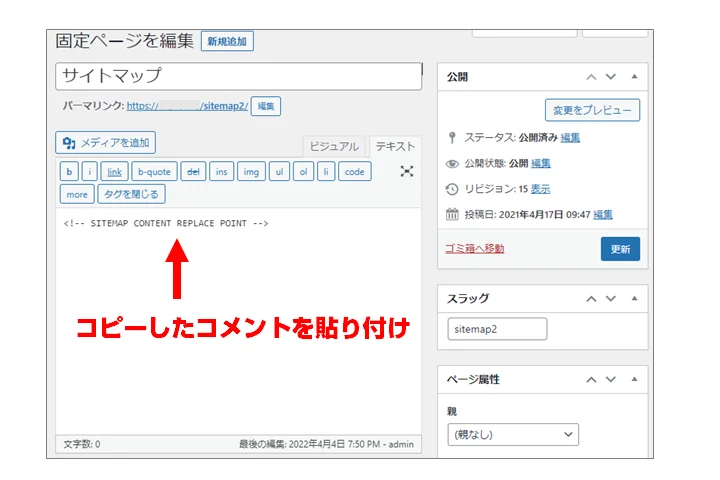Click the code quicktag button

354,172
